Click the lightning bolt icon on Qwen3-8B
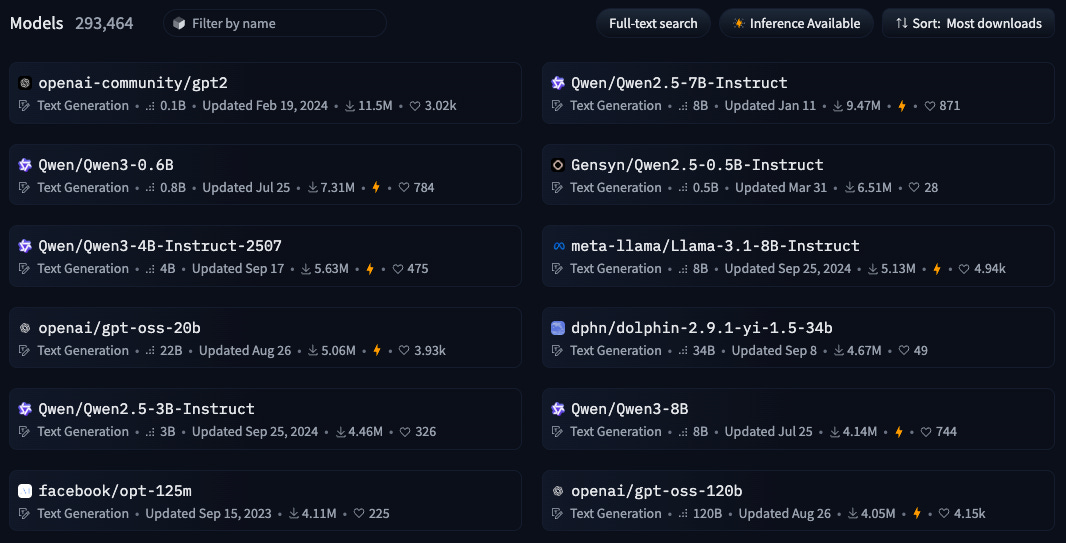 (899, 432)
